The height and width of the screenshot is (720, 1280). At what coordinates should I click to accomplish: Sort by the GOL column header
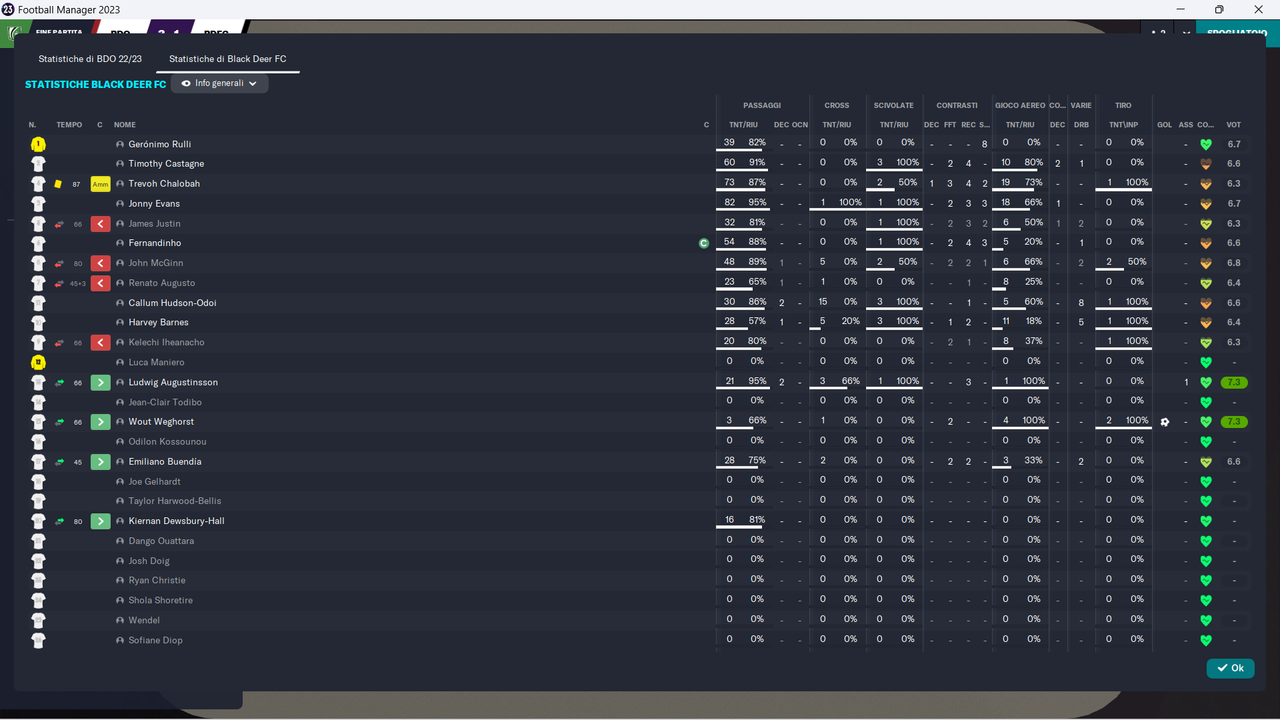pos(1164,125)
